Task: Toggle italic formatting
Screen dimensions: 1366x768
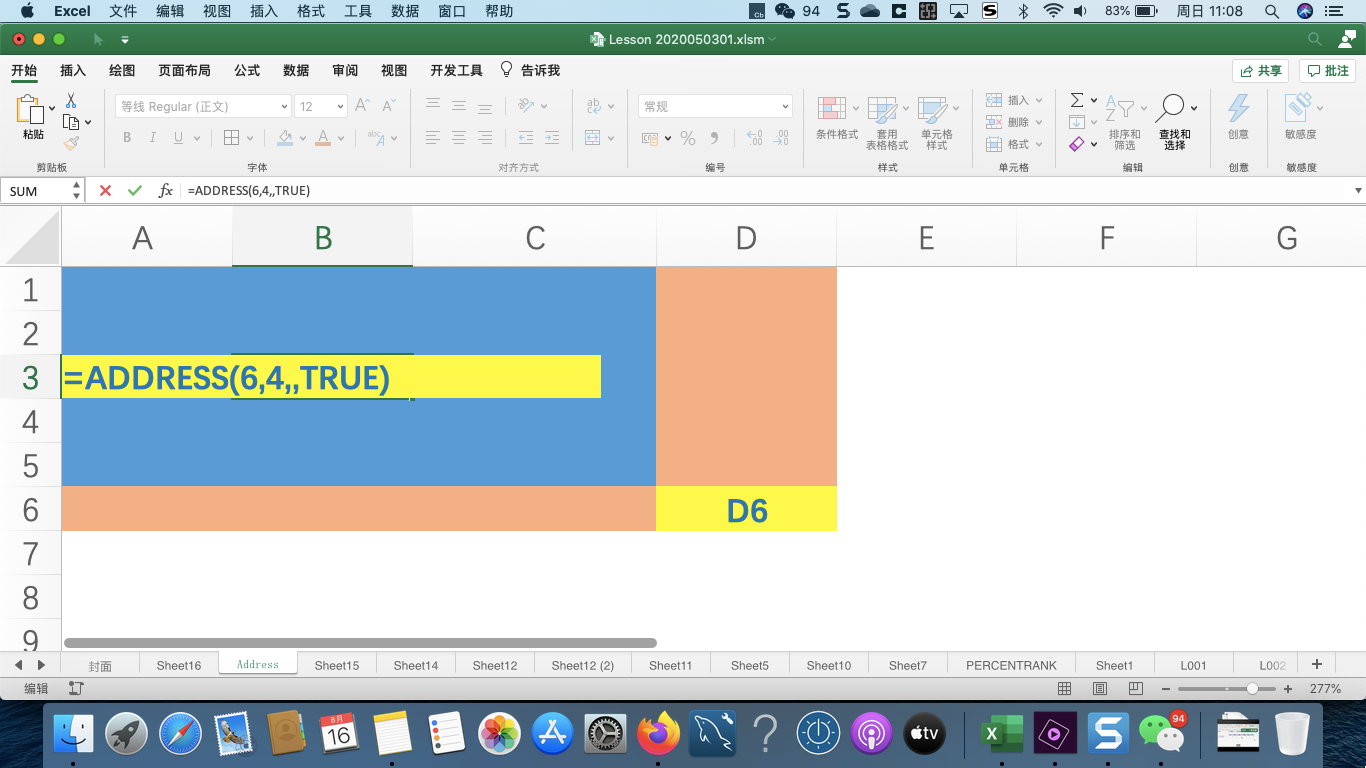Action: coord(152,138)
